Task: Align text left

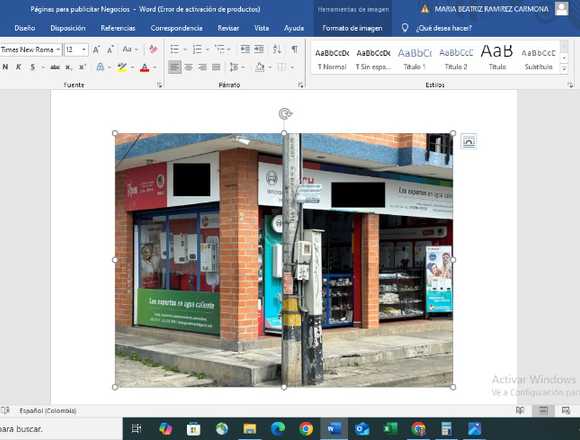Action: (x=175, y=67)
